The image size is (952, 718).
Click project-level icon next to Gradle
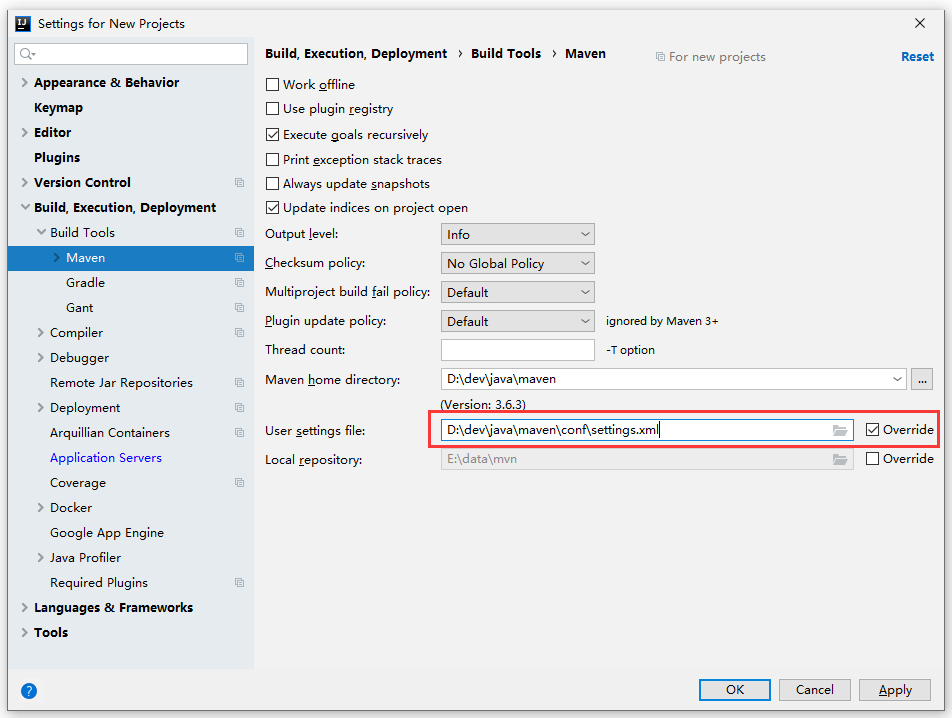239,283
